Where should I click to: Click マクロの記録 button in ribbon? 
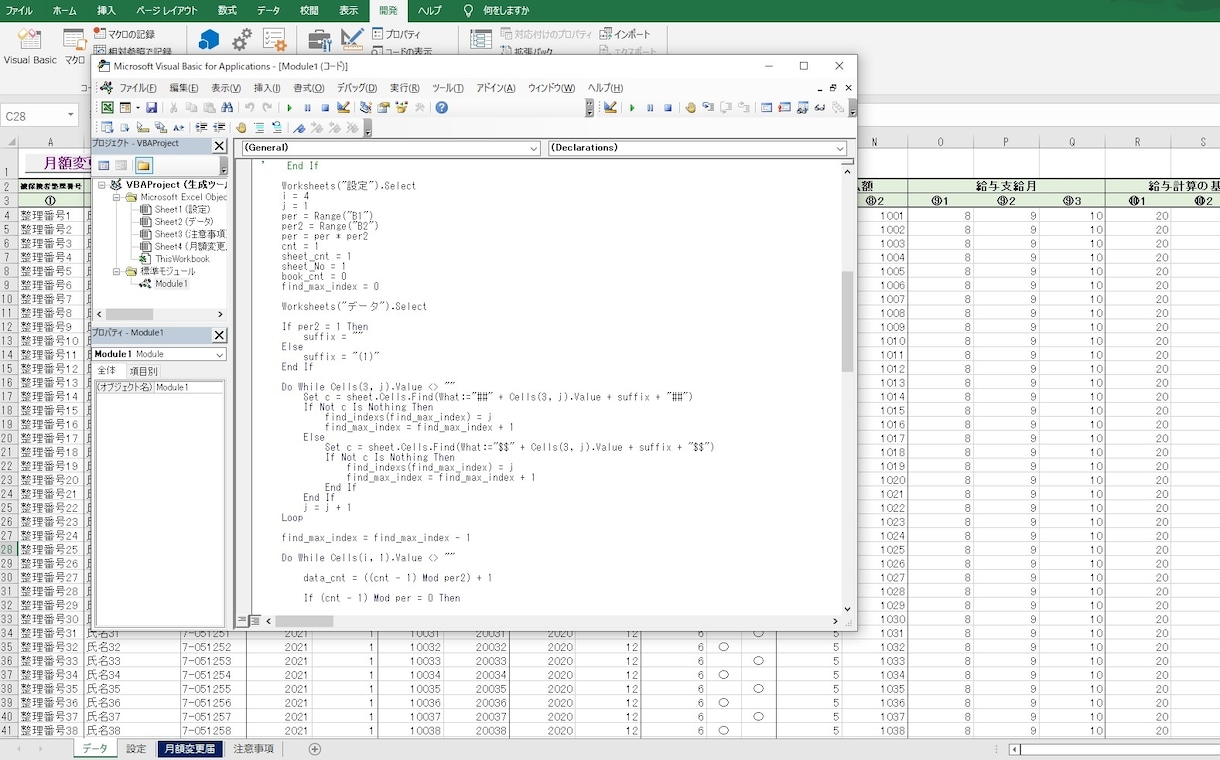[124, 34]
